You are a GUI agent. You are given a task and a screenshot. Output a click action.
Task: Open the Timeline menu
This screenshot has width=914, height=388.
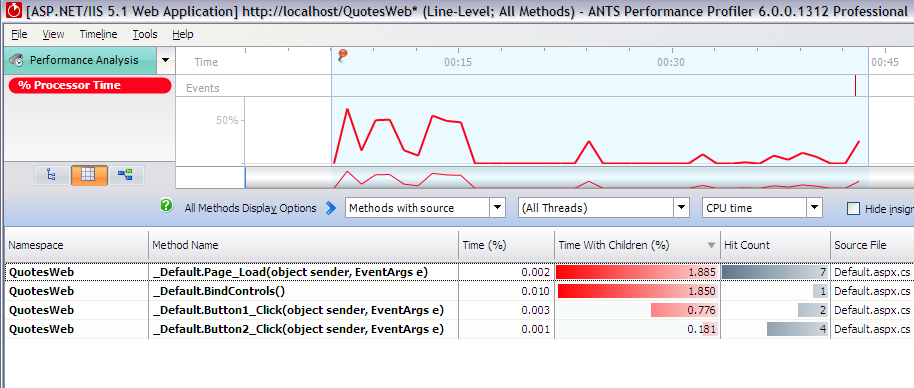coord(98,34)
